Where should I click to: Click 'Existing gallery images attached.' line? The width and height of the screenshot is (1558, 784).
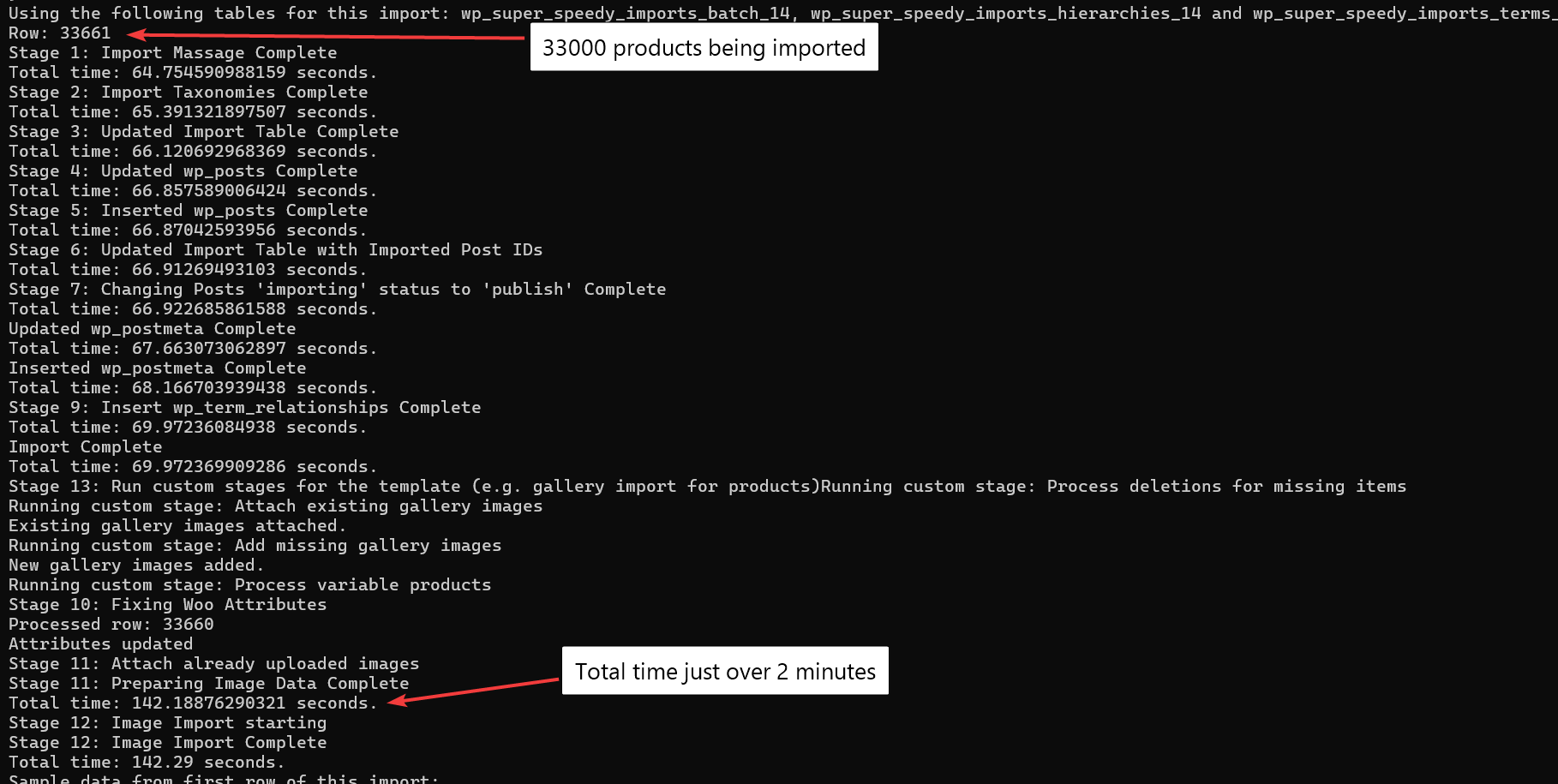178,525
